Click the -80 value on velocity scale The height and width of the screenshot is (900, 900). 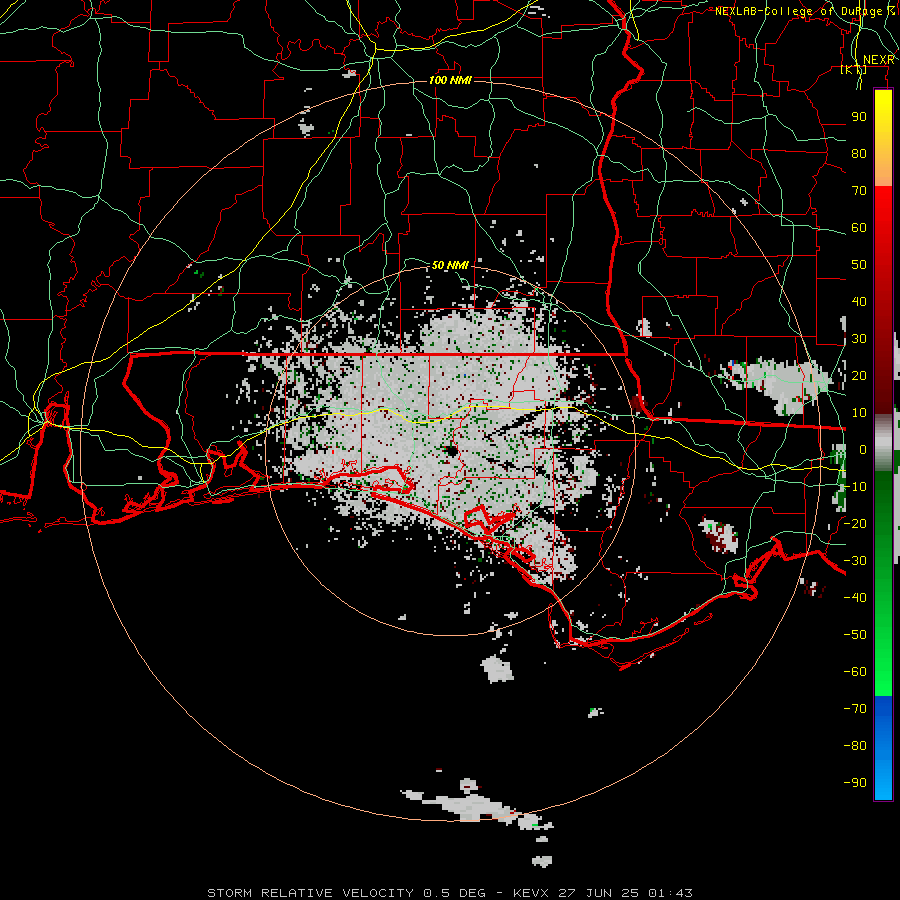[x=855, y=746]
